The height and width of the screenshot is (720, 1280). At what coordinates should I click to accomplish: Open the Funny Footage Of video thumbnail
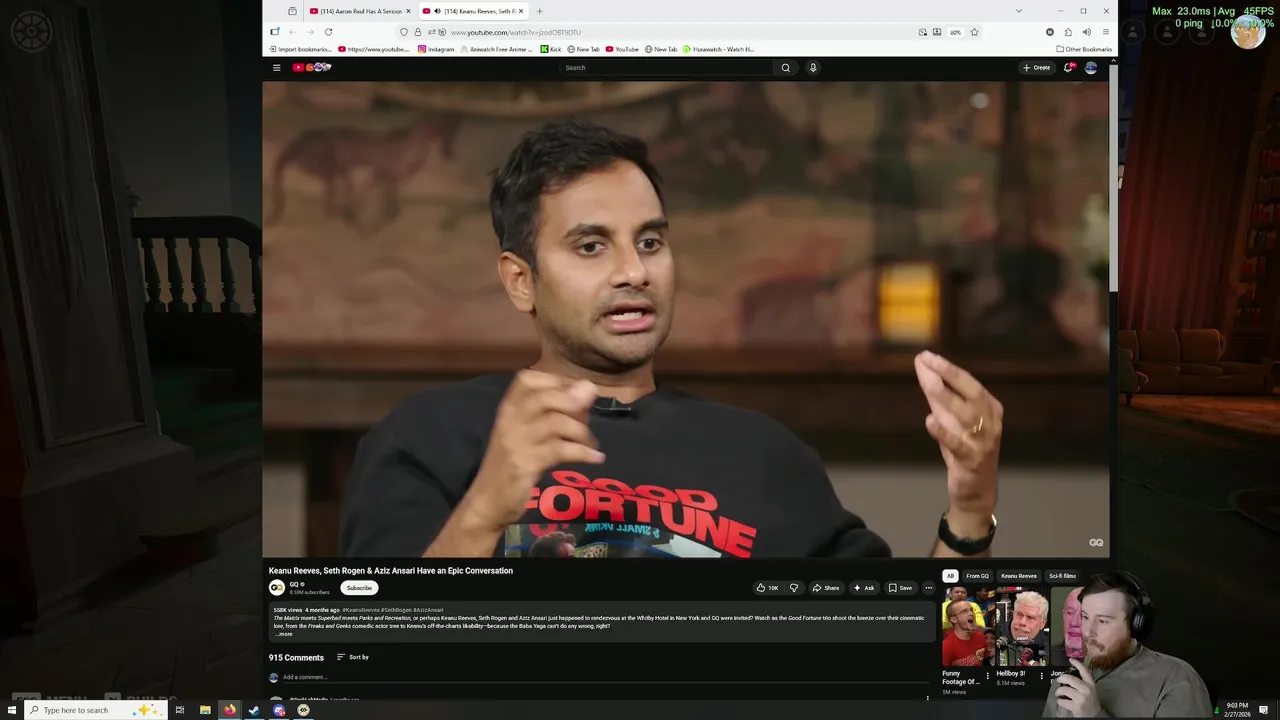coord(967,627)
